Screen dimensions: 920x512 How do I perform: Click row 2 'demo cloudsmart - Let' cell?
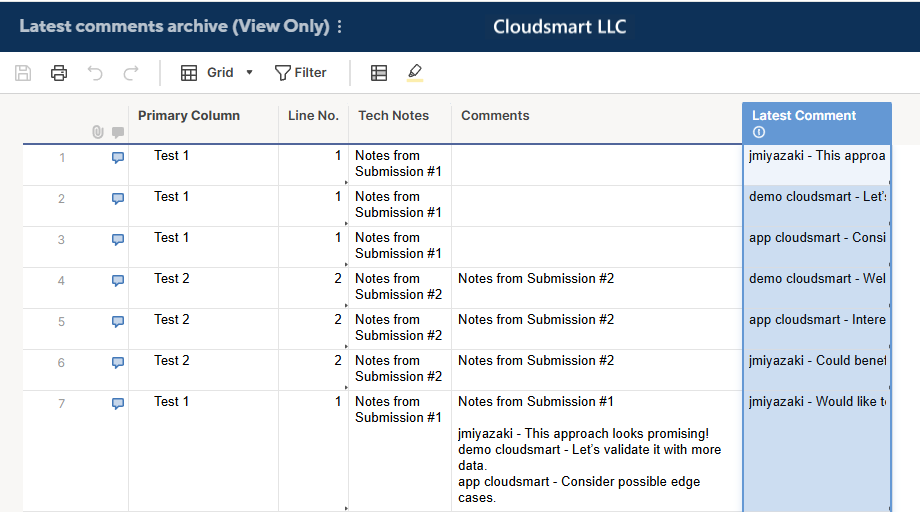[x=817, y=206]
